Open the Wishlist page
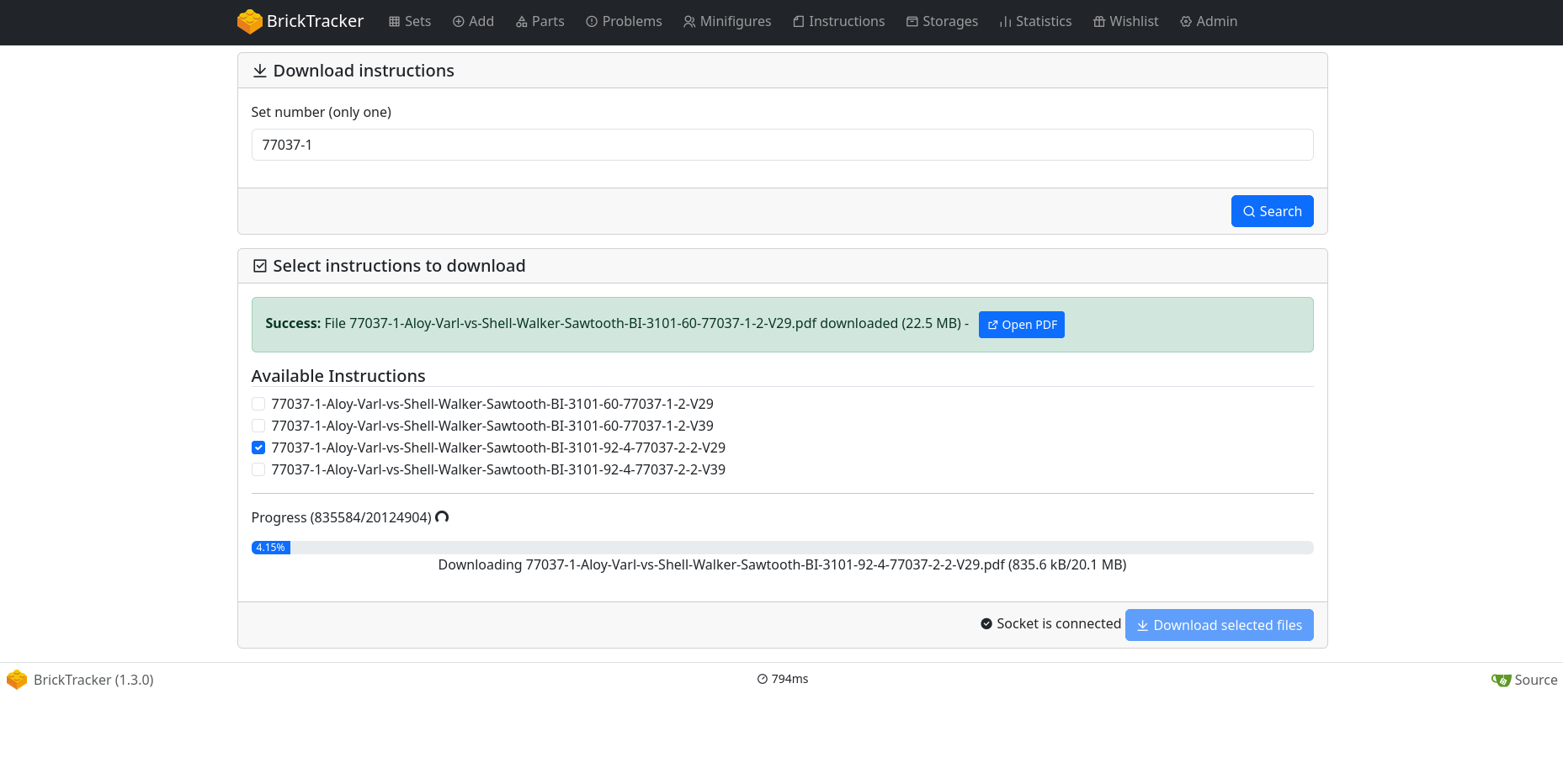 pyautogui.click(x=1125, y=22)
